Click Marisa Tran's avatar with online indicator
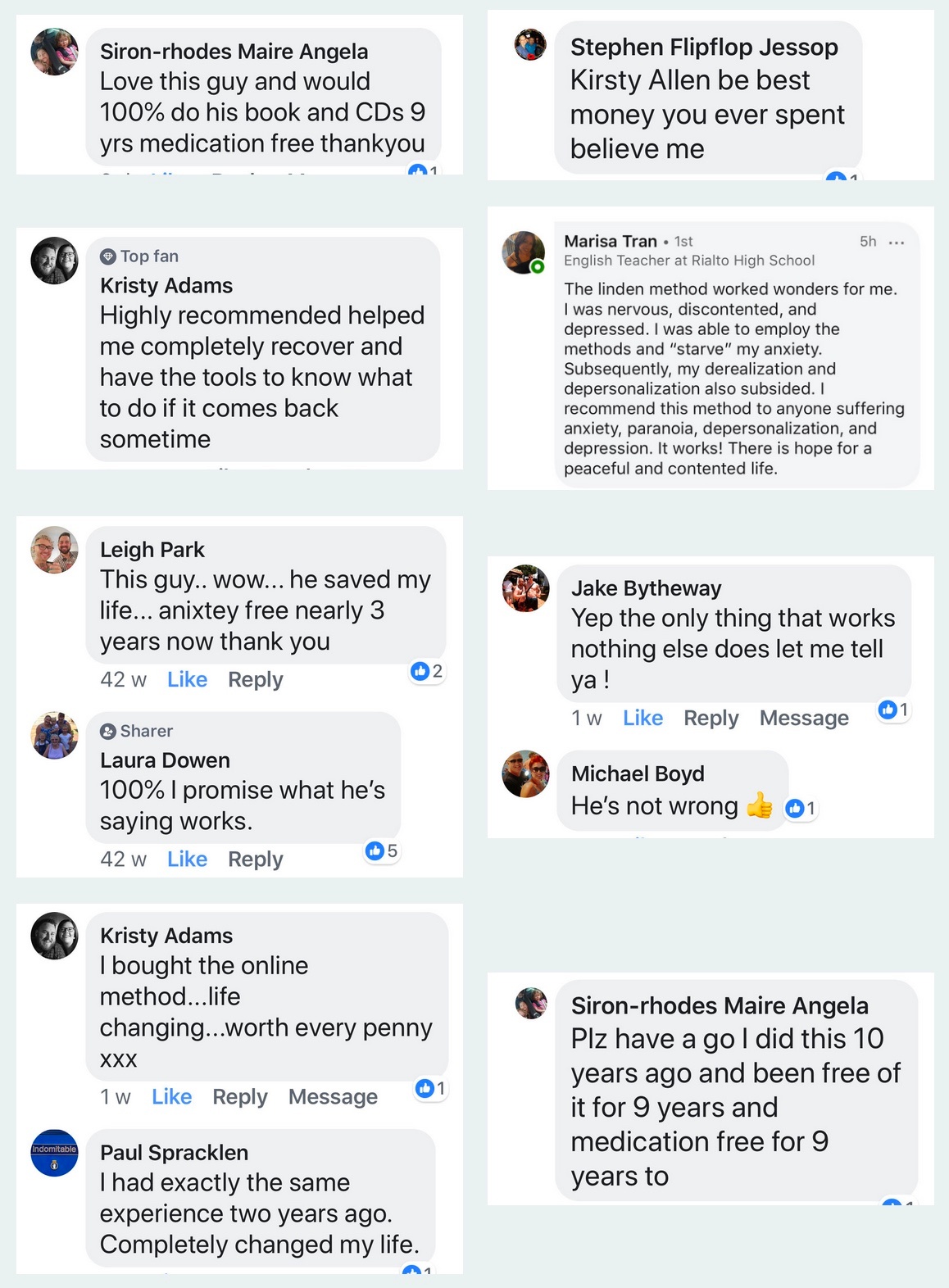 click(523, 252)
